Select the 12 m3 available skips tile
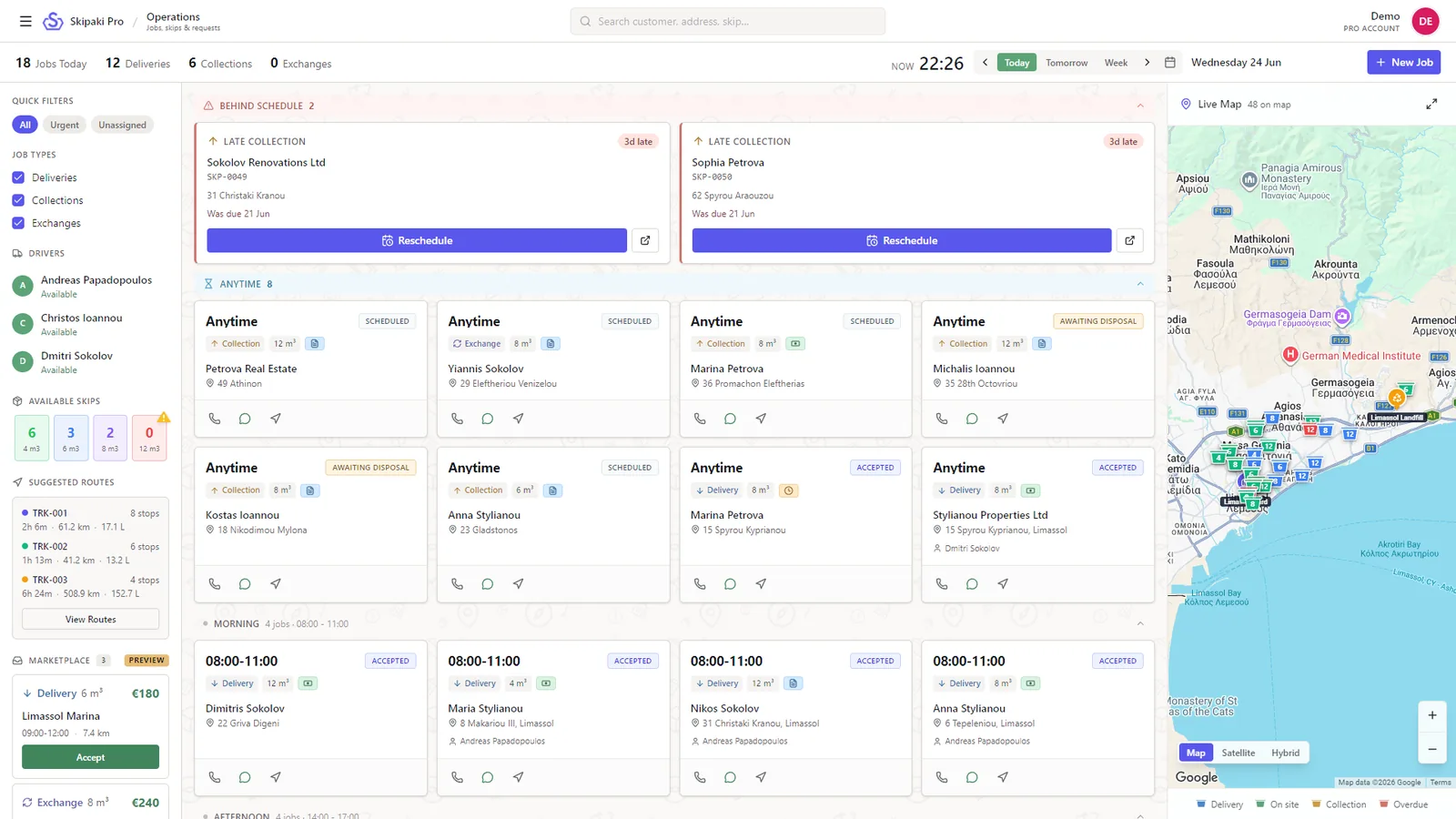1456x819 pixels. (x=149, y=438)
